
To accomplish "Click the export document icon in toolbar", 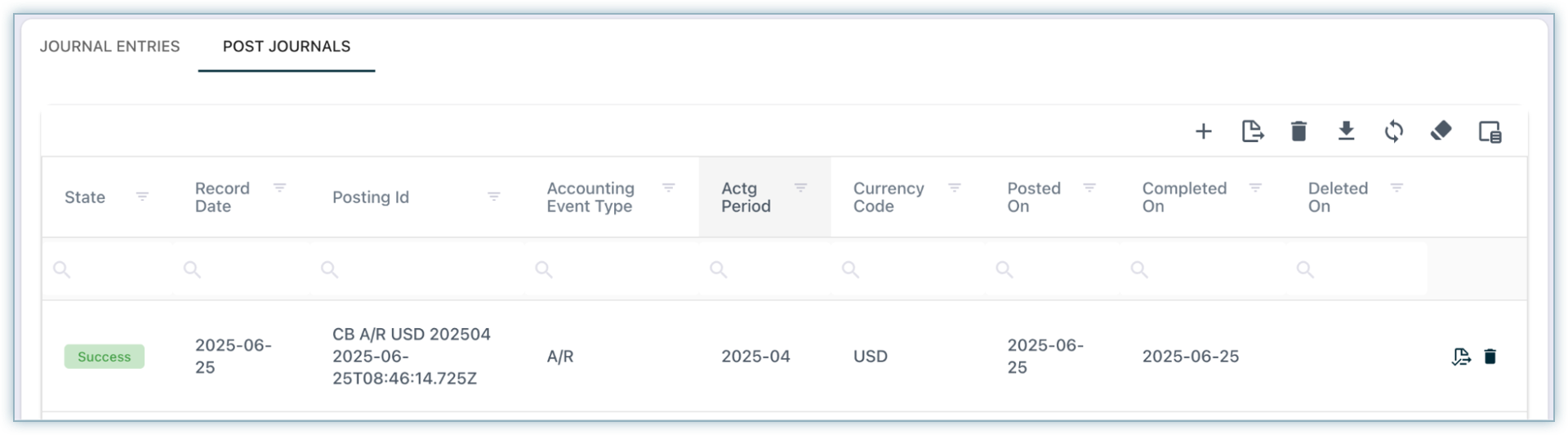I will [x=1252, y=131].
